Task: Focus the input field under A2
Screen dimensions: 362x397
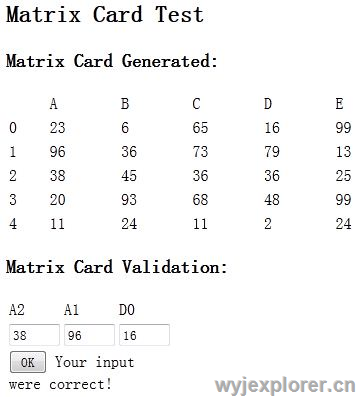Action: tap(34, 335)
